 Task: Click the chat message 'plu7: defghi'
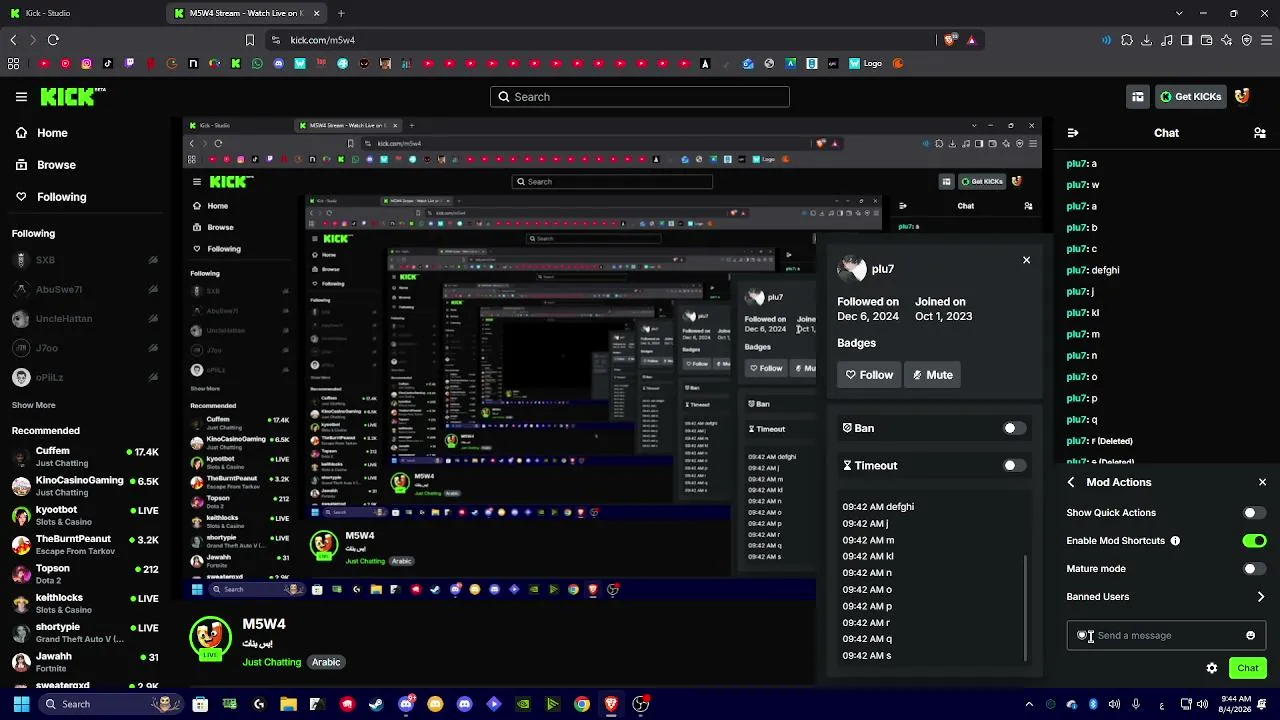(1093, 270)
